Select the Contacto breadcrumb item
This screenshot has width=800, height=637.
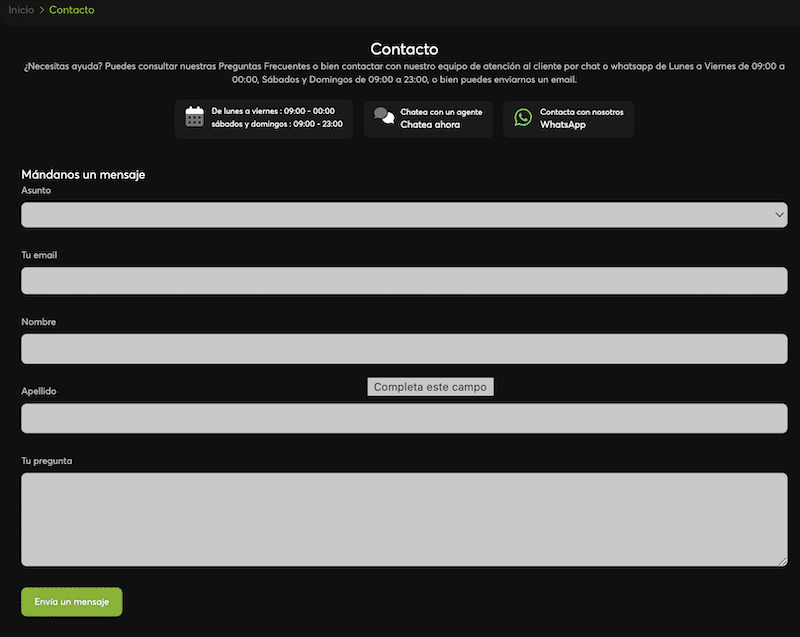(x=72, y=10)
